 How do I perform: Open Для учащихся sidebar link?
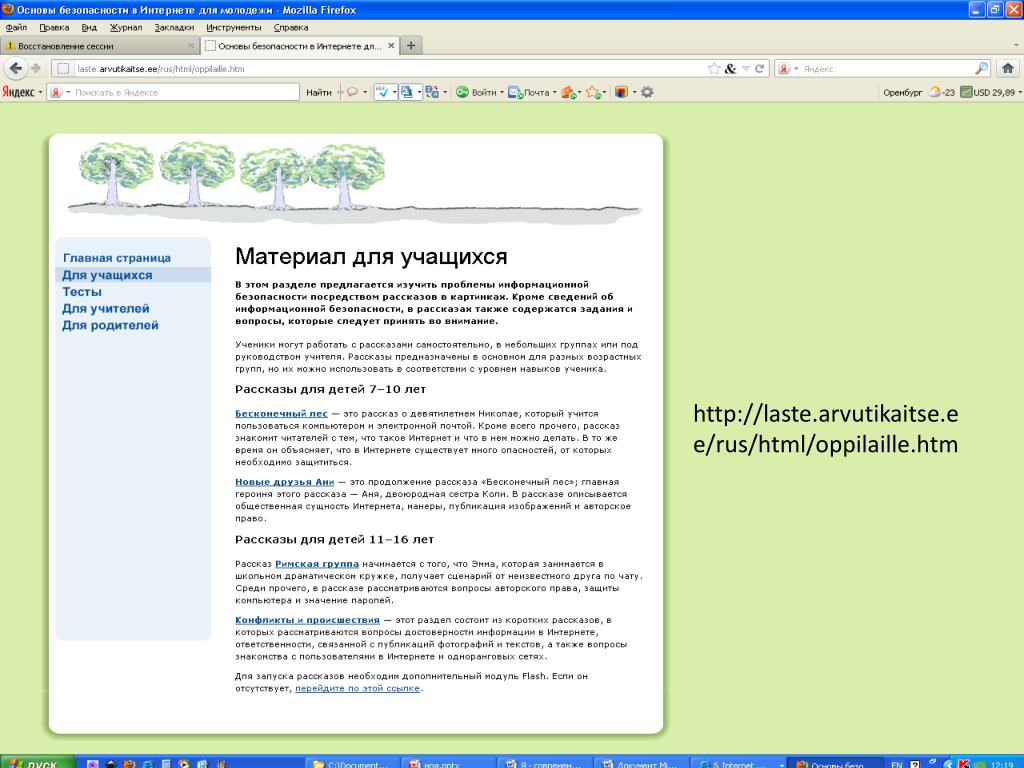pos(107,275)
